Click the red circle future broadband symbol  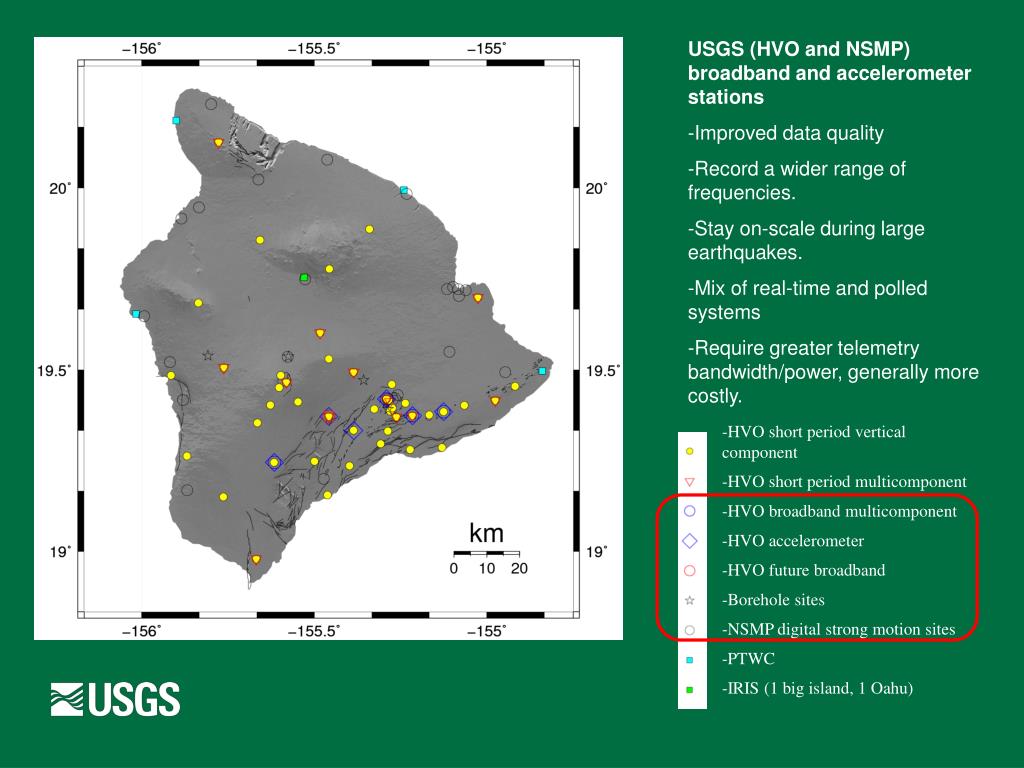(690, 570)
